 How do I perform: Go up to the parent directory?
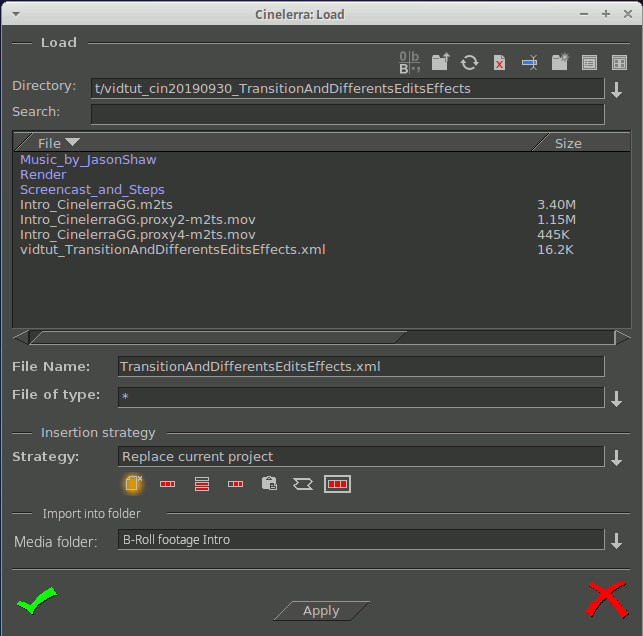(439, 62)
